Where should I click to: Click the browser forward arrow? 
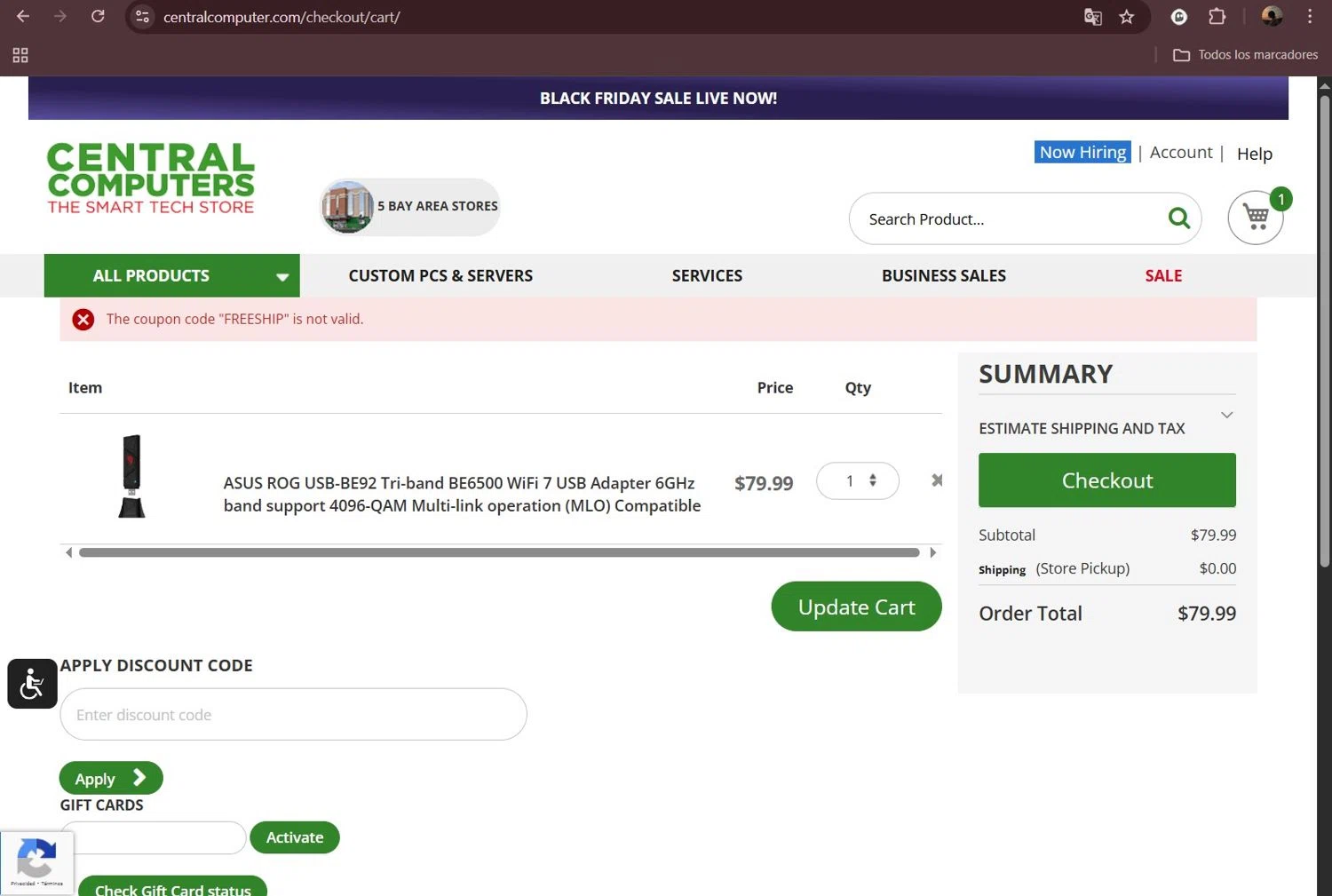(60, 16)
